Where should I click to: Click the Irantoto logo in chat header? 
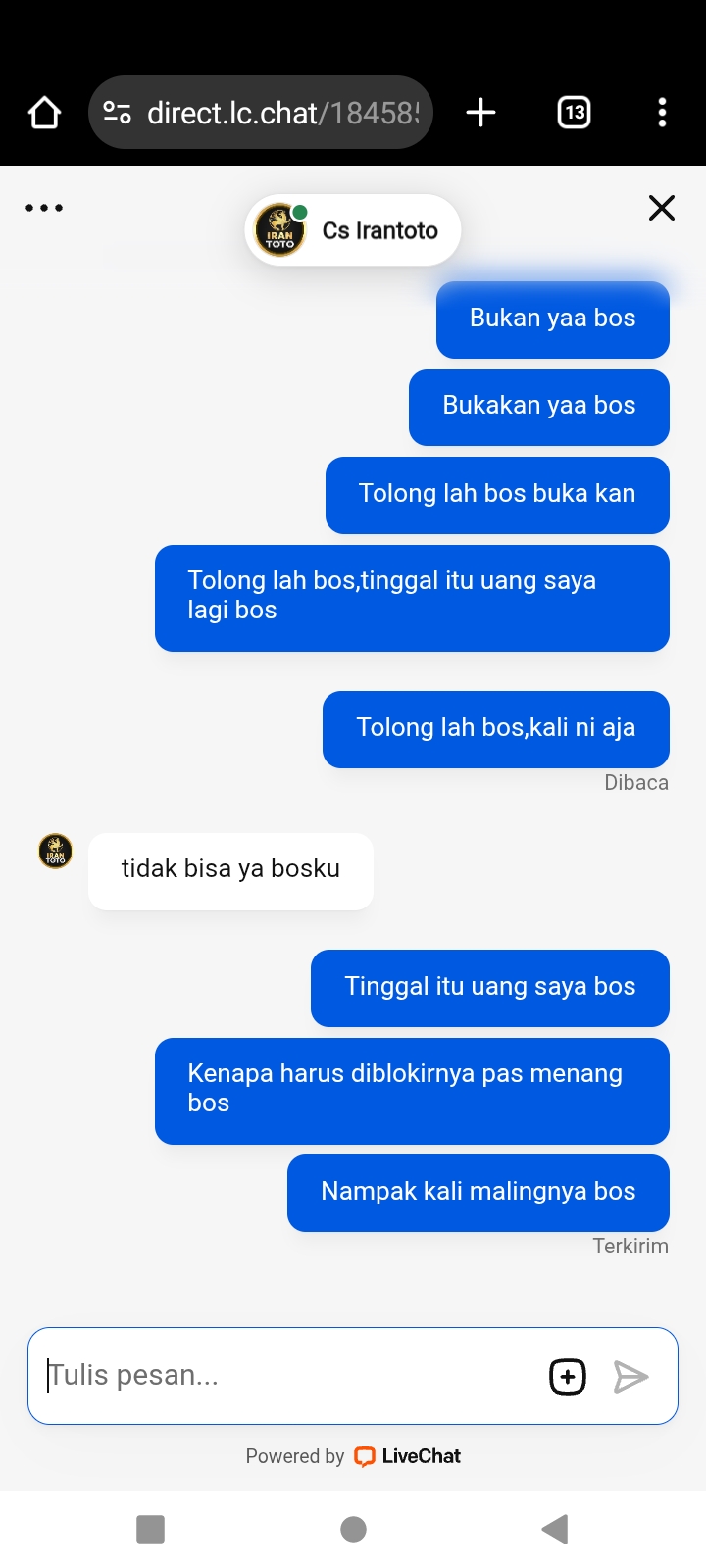point(280,230)
